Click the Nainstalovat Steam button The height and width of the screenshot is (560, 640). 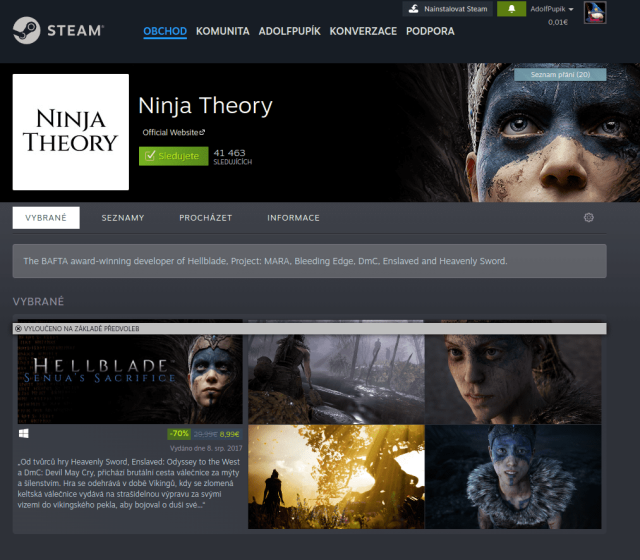coord(448,9)
